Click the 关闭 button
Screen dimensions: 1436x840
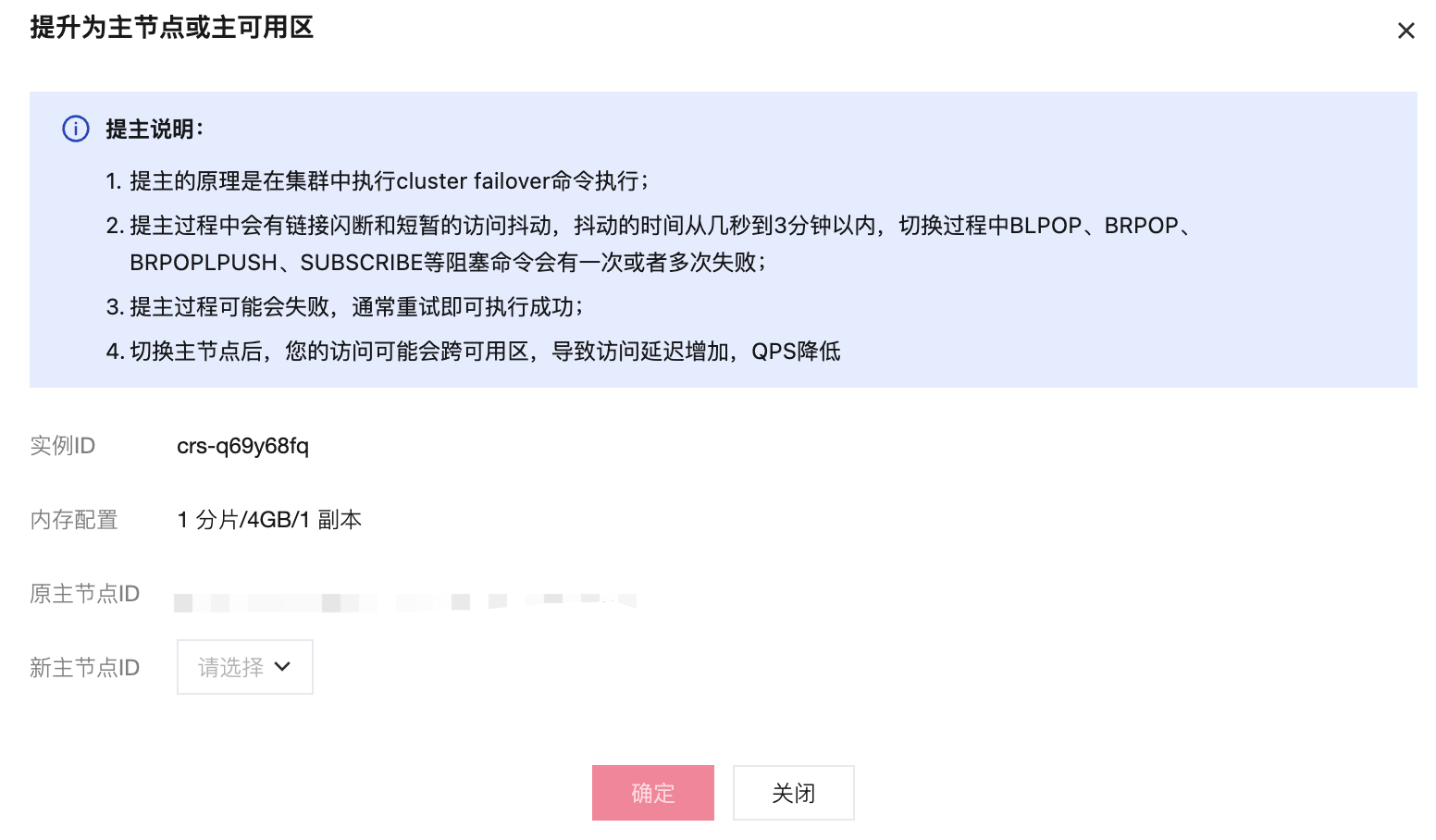793,793
